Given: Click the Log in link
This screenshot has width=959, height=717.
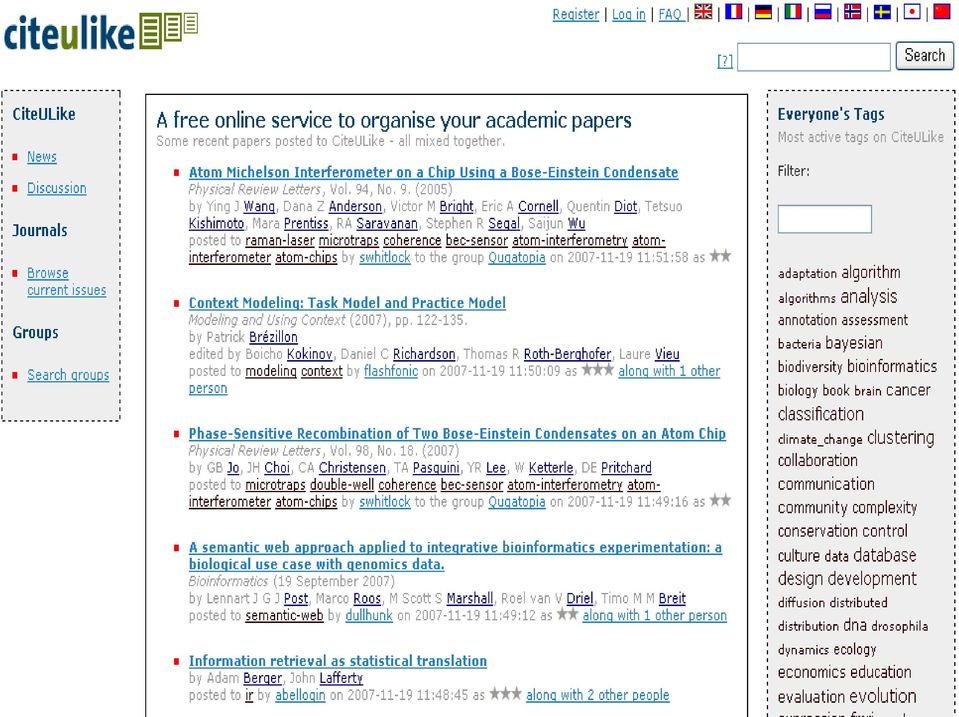Looking at the screenshot, I should point(629,14).
